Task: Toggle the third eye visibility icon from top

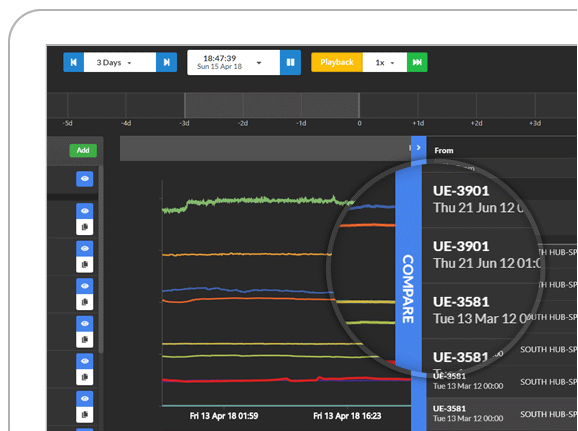Action: point(85,248)
